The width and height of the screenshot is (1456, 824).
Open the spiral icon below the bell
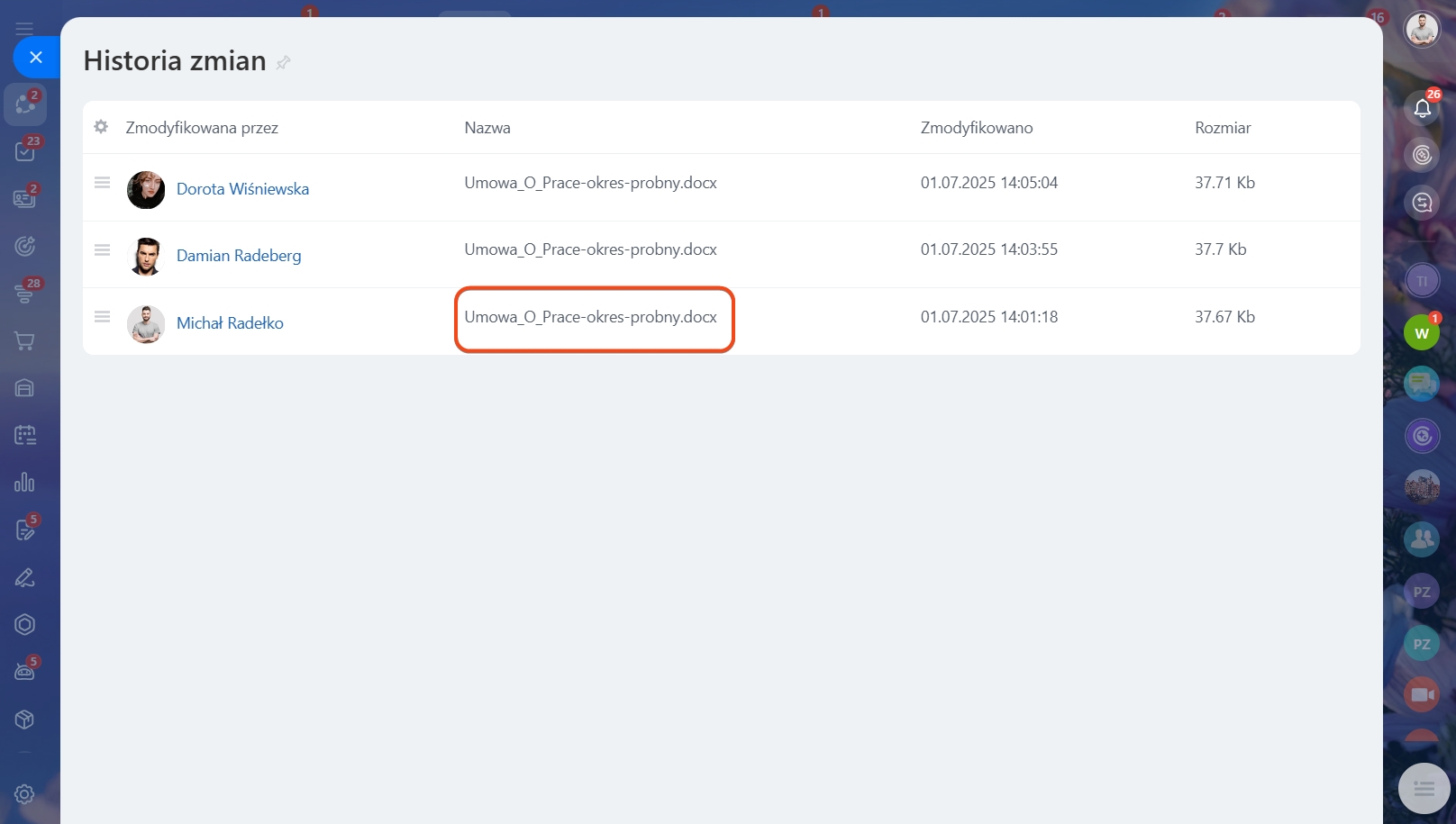tap(1422, 155)
